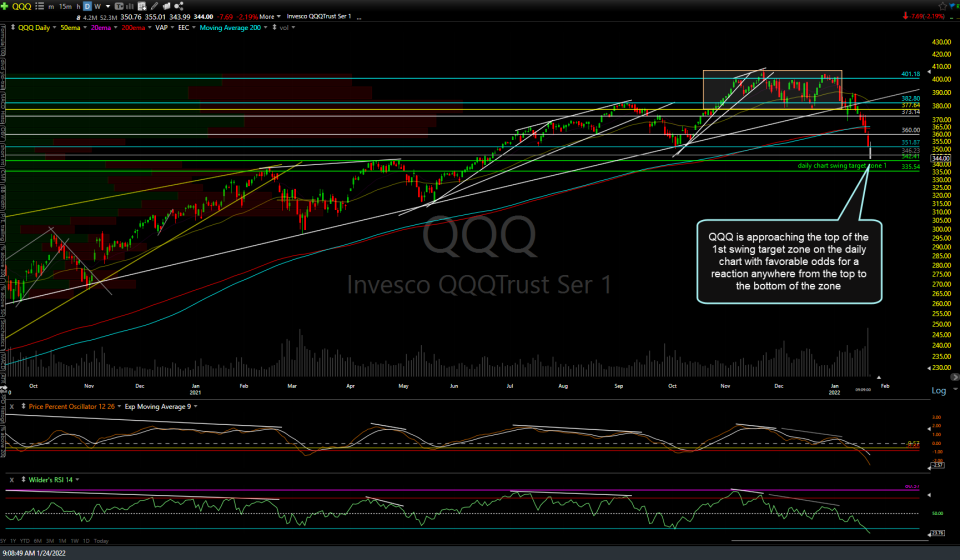Click the resize arrows icon before vol
Screen dimensions: 960x560
coord(274,28)
